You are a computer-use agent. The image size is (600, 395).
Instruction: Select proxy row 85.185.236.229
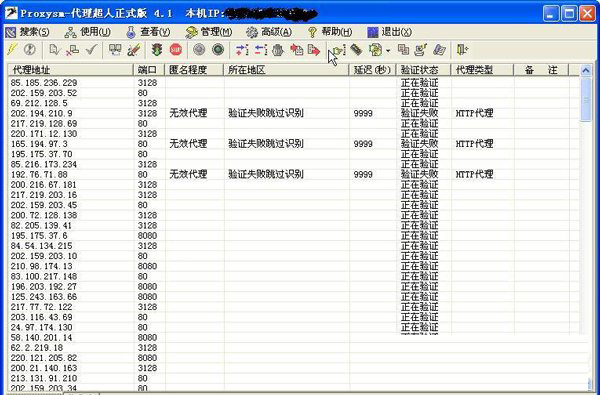[x=294, y=83]
